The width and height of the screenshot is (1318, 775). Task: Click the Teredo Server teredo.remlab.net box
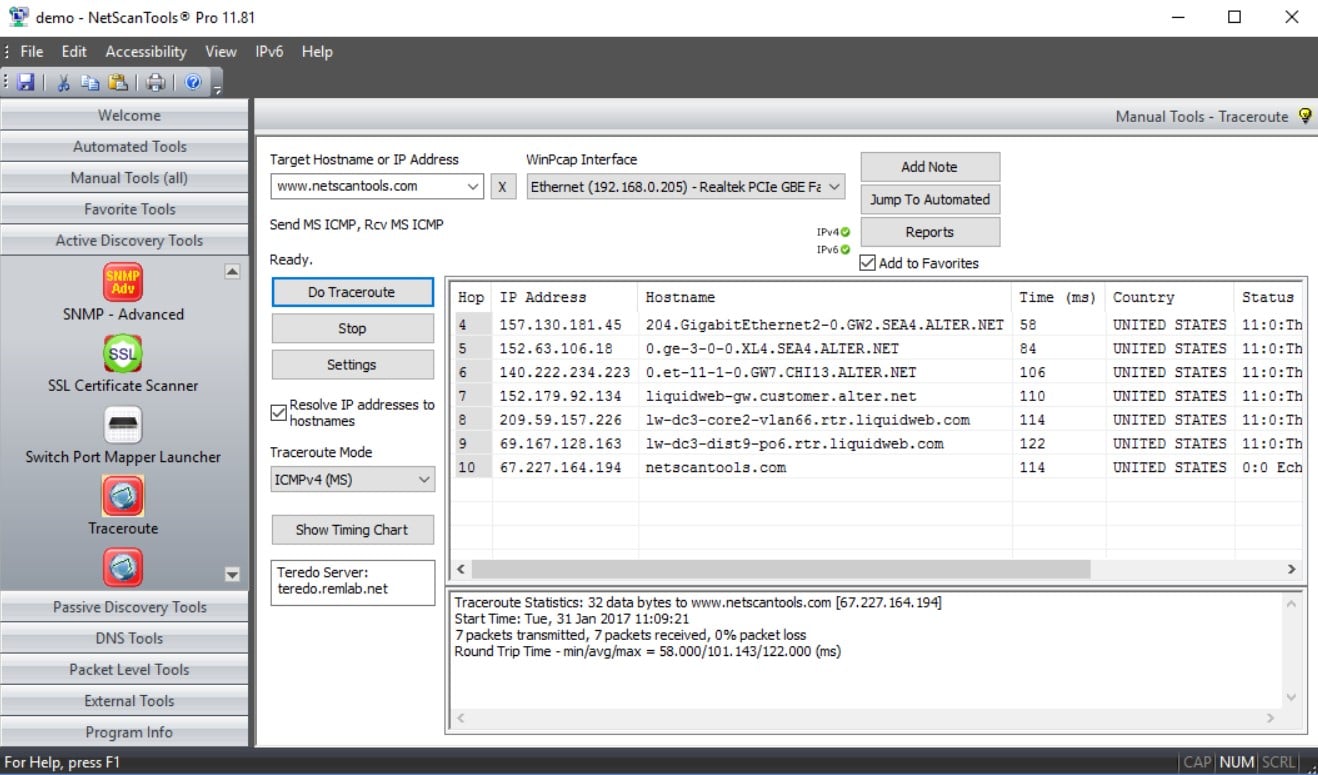click(x=353, y=581)
